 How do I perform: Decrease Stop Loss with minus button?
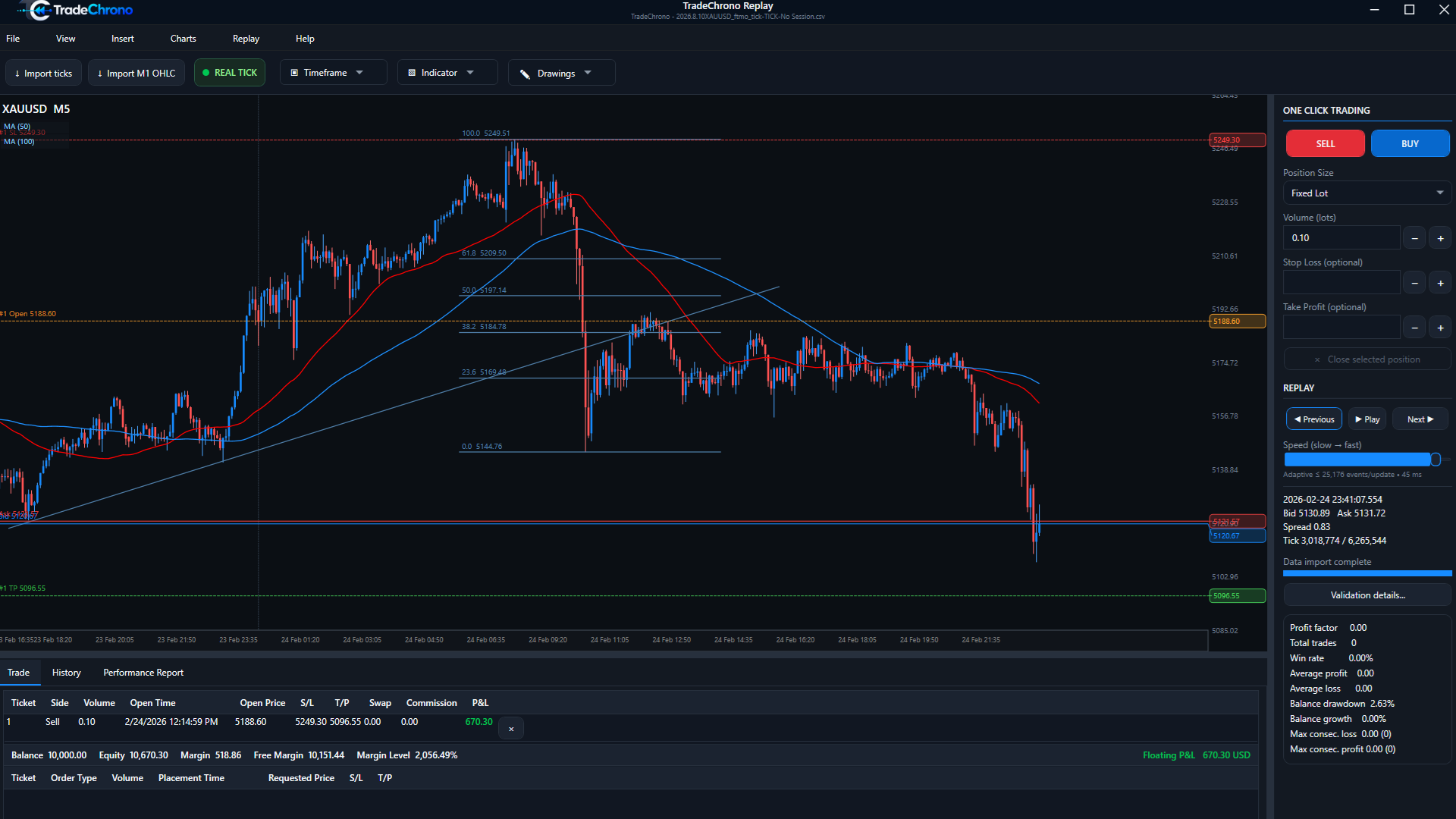1414,283
